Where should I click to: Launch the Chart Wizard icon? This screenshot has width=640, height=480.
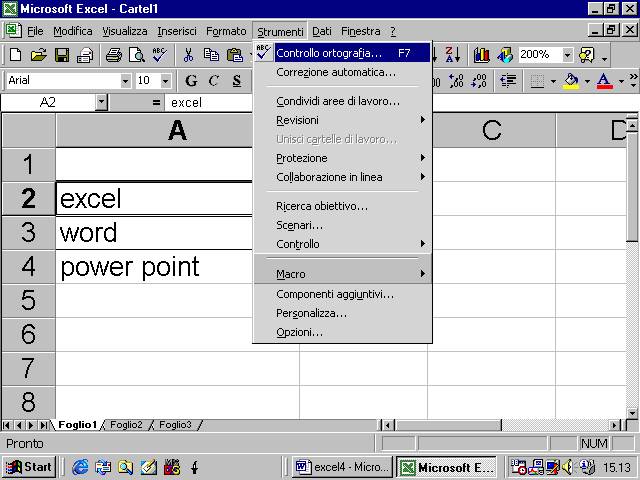(x=482, y=54)
